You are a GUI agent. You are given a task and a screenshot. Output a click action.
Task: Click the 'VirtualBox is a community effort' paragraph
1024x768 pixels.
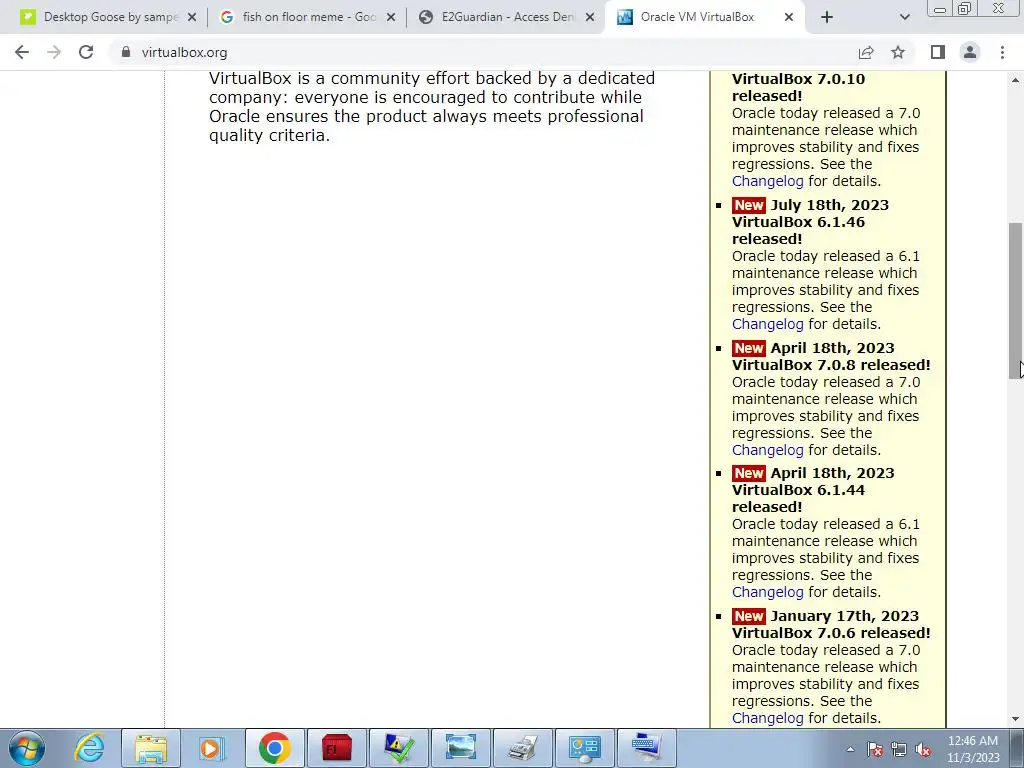click(432, 106)
